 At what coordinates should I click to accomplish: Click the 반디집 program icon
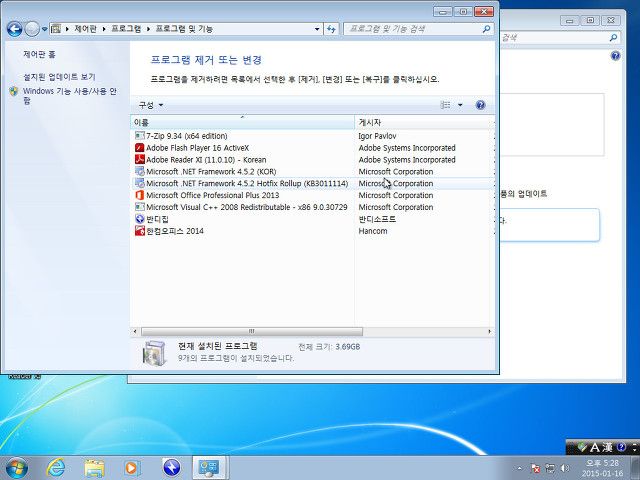pyautogui.click(x=140, y=219)
